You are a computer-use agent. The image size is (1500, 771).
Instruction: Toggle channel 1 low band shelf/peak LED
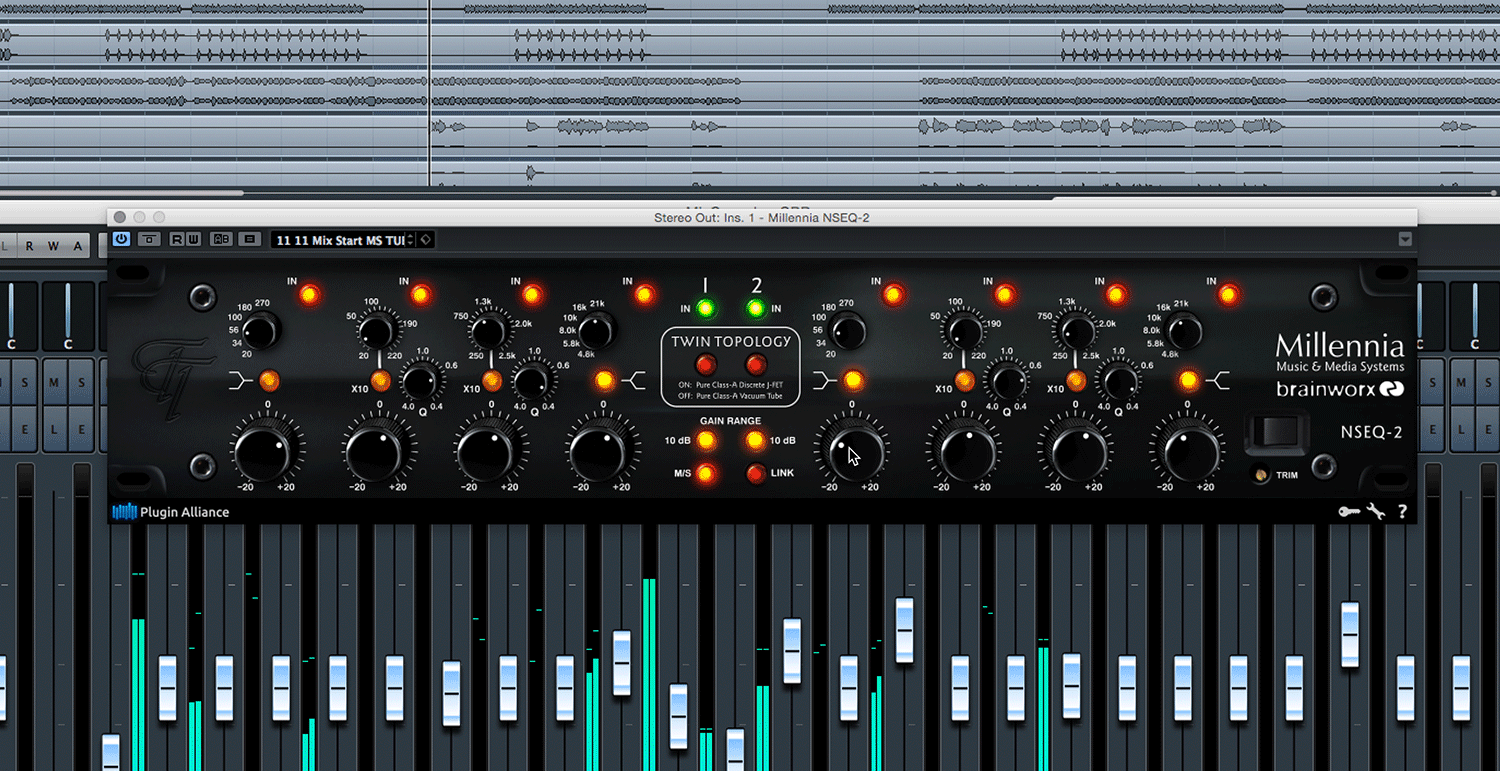coord(268,380)
